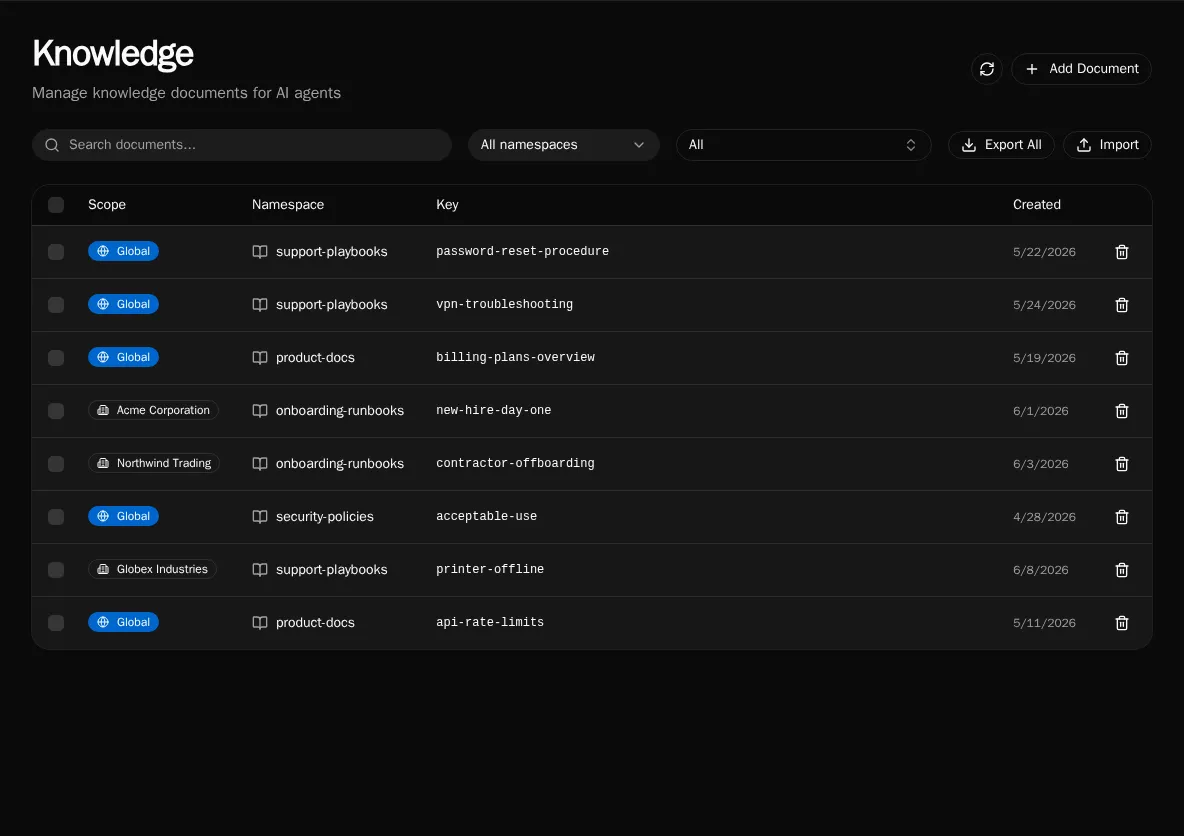The image size is (1184, 836).
Task: Click the Add Document button
Action: pos(1081,69)
